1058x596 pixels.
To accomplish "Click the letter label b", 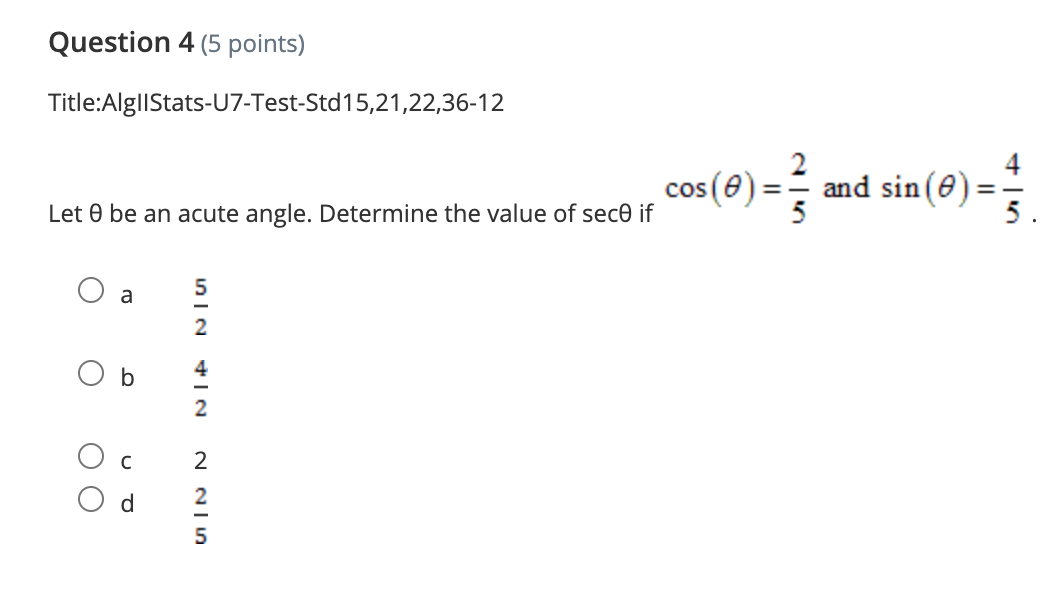I will (x=125, y=378).
